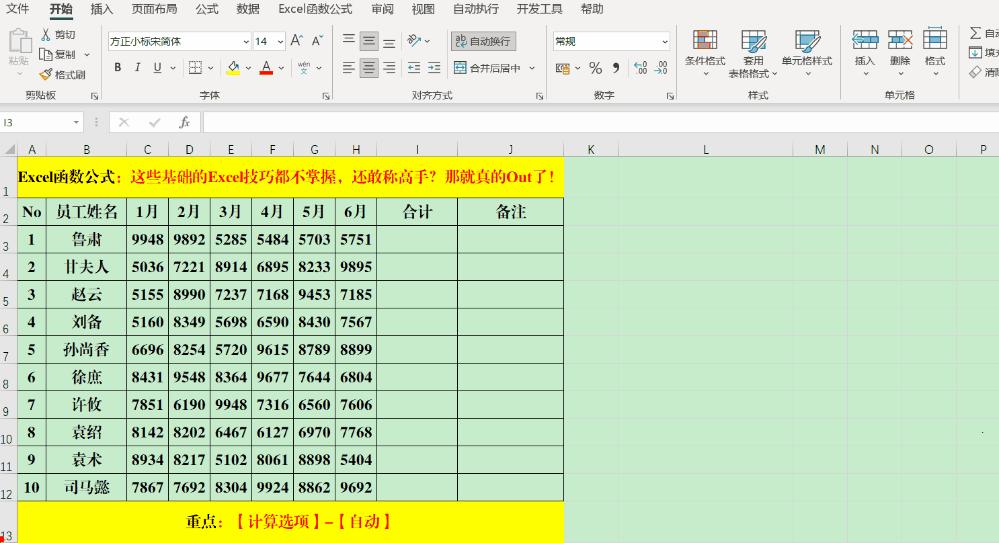999x543 pixels.
Task: Click Merge and Center (合并后居中) button
Action: point(487,68)
